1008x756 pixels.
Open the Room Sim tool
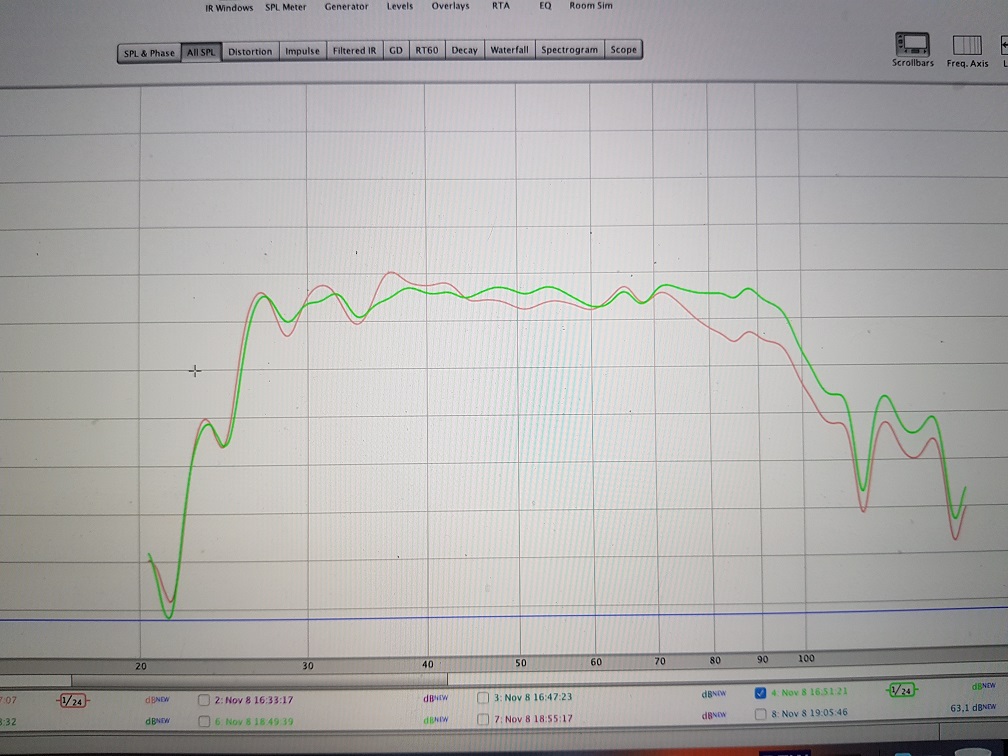(591, 6)
